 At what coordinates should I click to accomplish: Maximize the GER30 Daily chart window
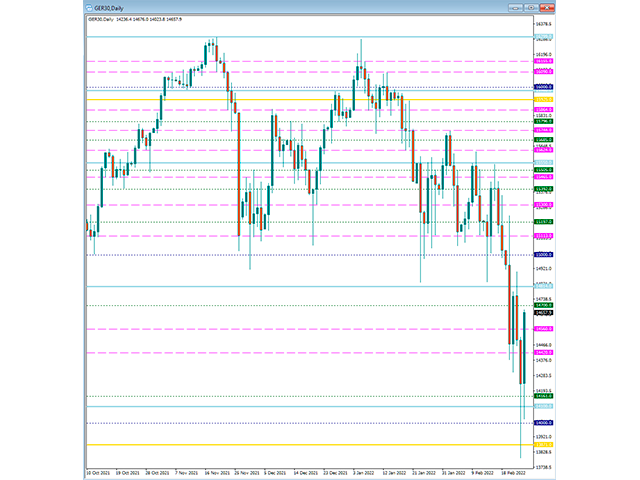(x=531, y=8)
